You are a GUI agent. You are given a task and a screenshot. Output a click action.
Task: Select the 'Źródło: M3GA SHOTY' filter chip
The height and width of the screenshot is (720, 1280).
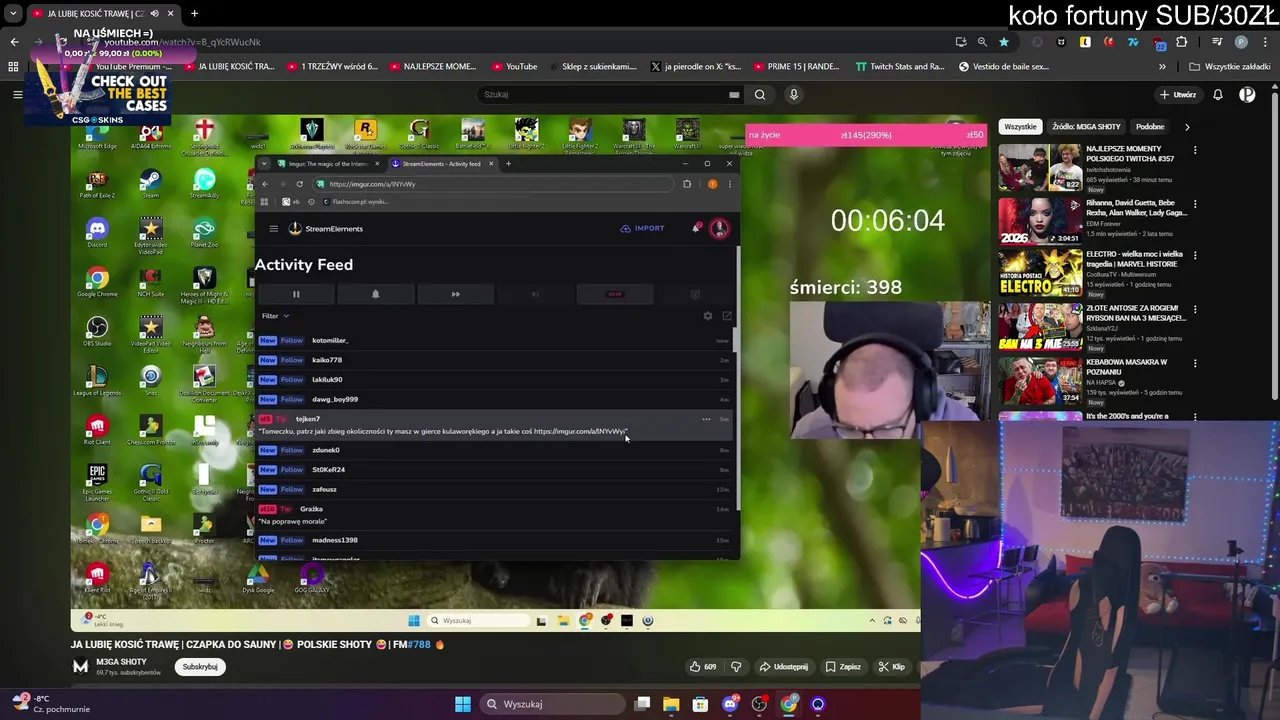click(x=1086, y=127)
